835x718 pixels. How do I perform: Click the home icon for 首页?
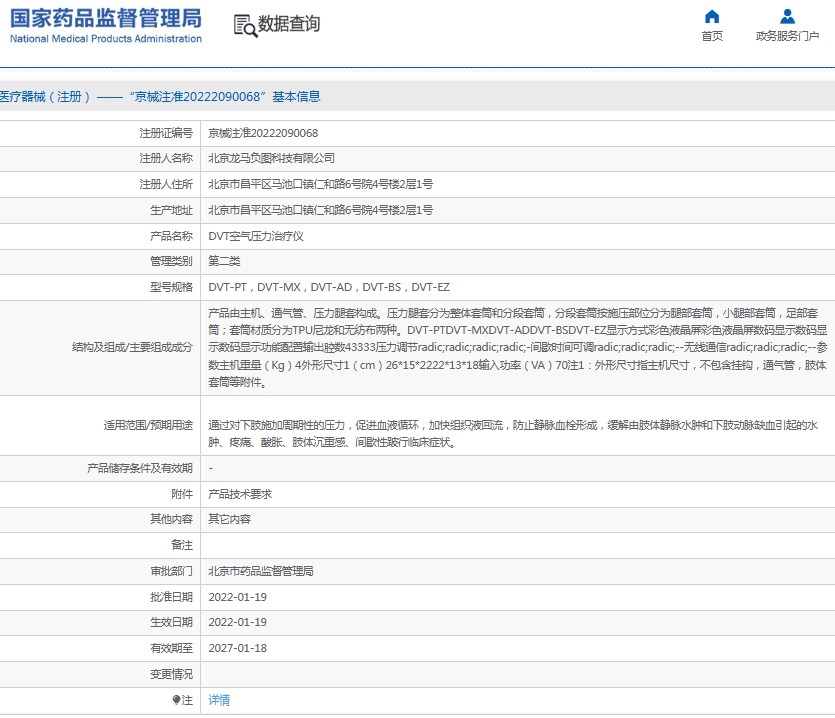712,17
